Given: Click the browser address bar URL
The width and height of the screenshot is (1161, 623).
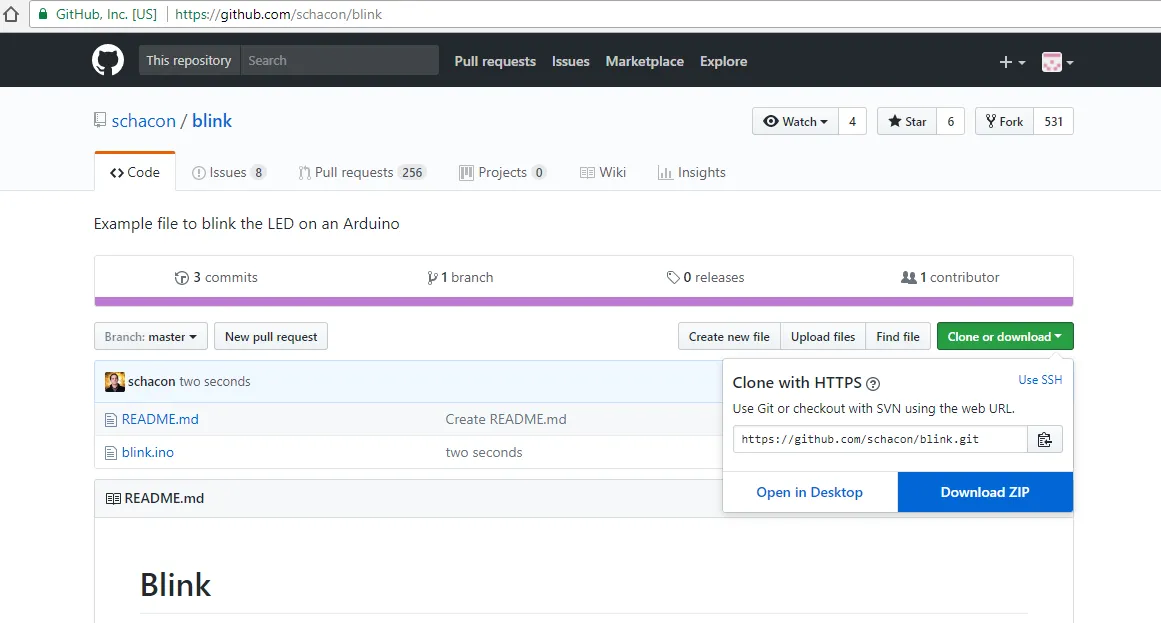Looking at the screenshot, I should click(278, 14).
